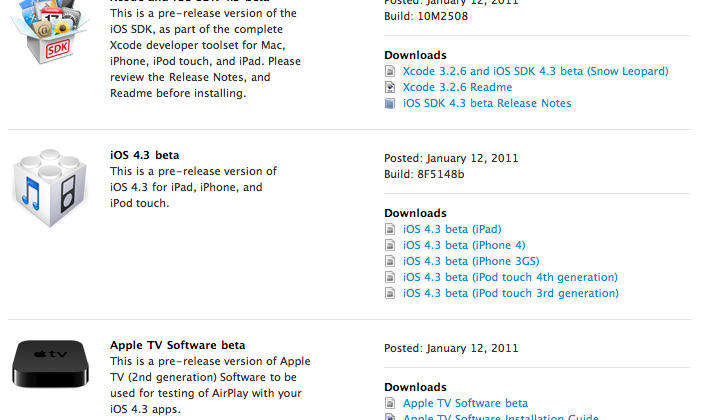Download iOS 4.3 beta for iPod touch 3rd generation

pos(510,294)
